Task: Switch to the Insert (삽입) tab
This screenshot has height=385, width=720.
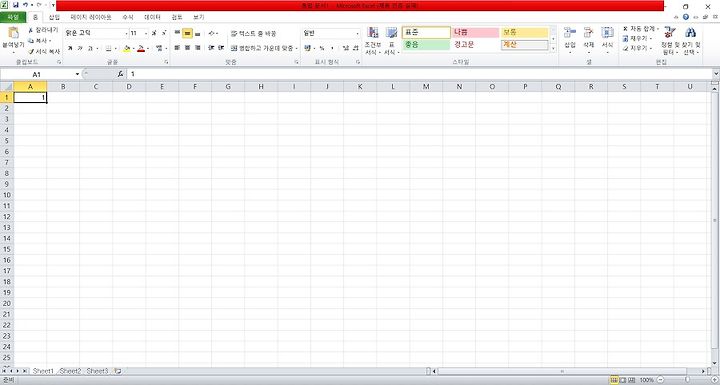Action: click(54, 17)
